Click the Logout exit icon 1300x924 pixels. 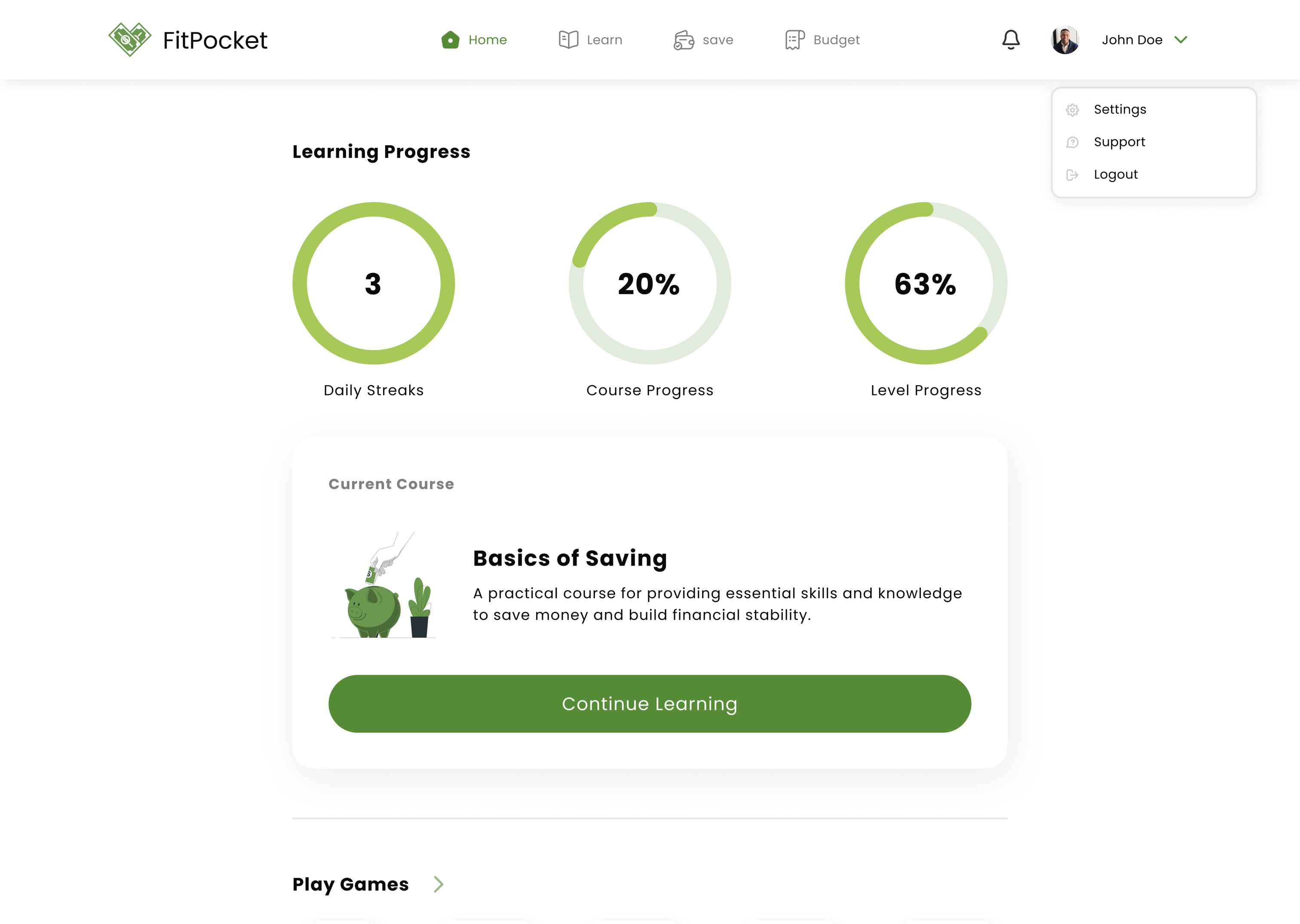1072,174
